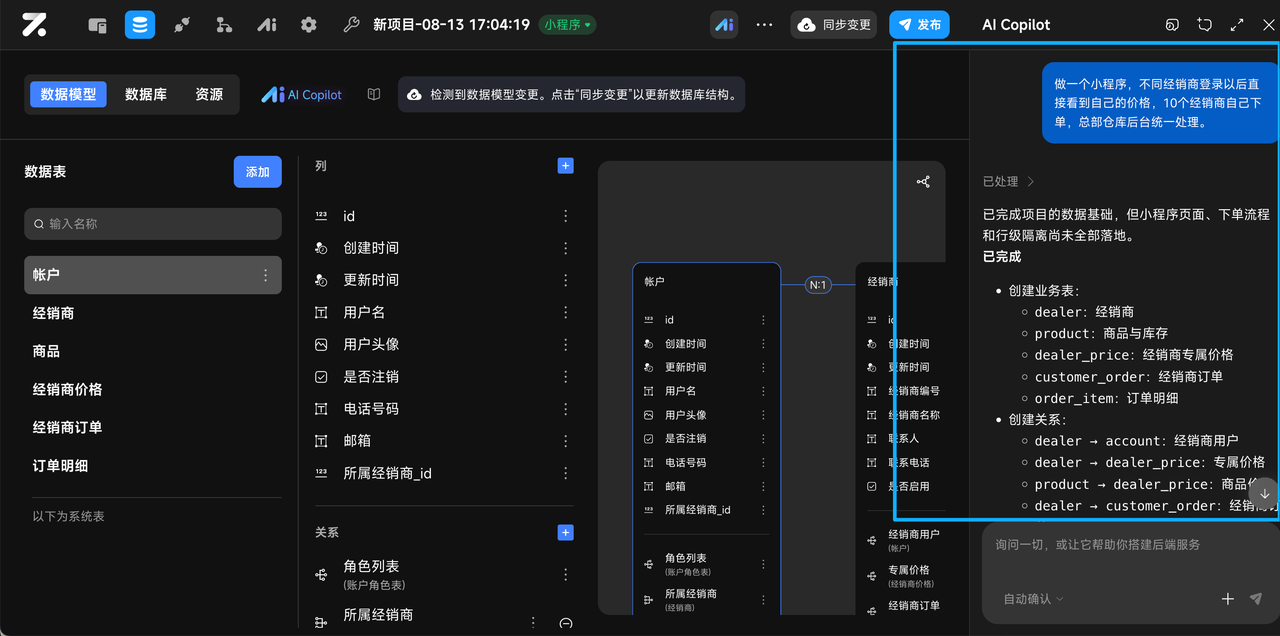Expand the AI Copilot panel to fullscreen
1280x636 pixels.
point(1237,25)
